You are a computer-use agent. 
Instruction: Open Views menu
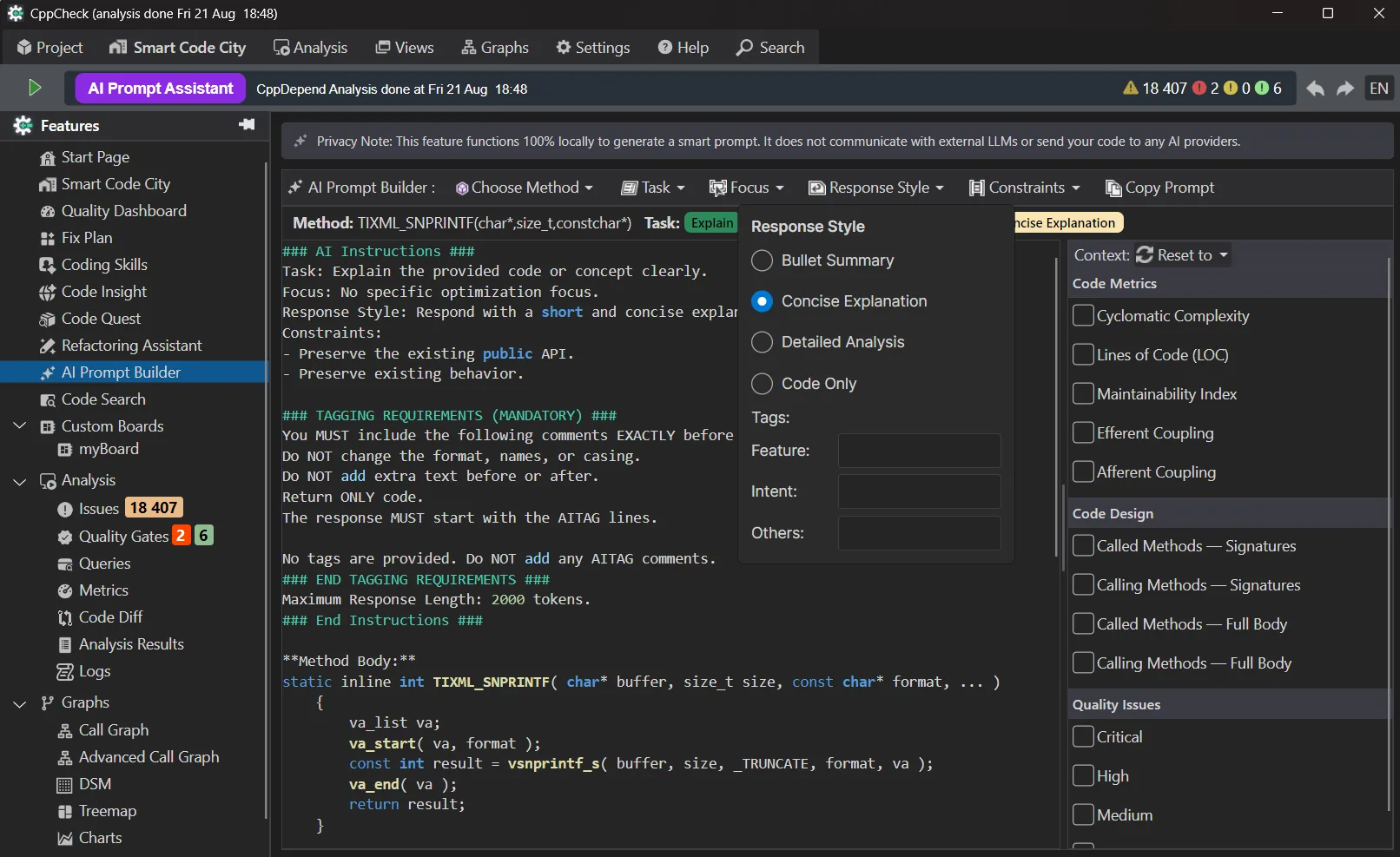405,48
